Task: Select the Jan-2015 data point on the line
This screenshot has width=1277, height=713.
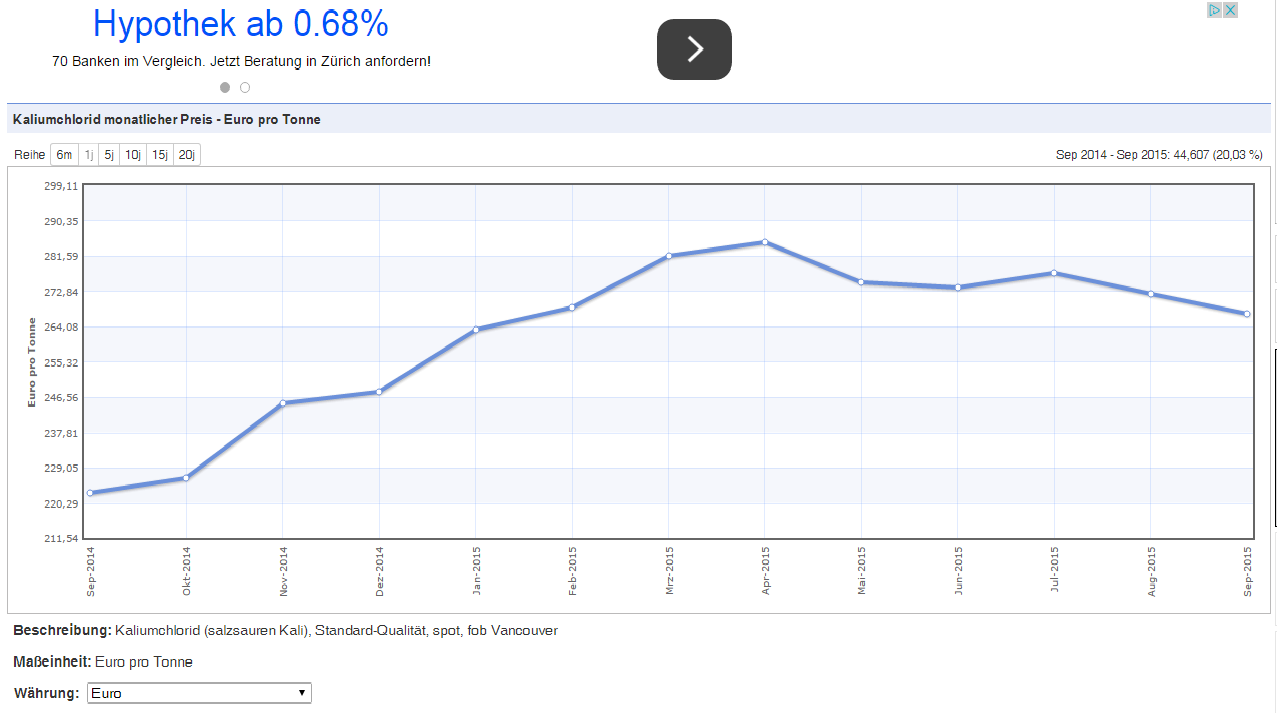Action: (x=476, y=330)
